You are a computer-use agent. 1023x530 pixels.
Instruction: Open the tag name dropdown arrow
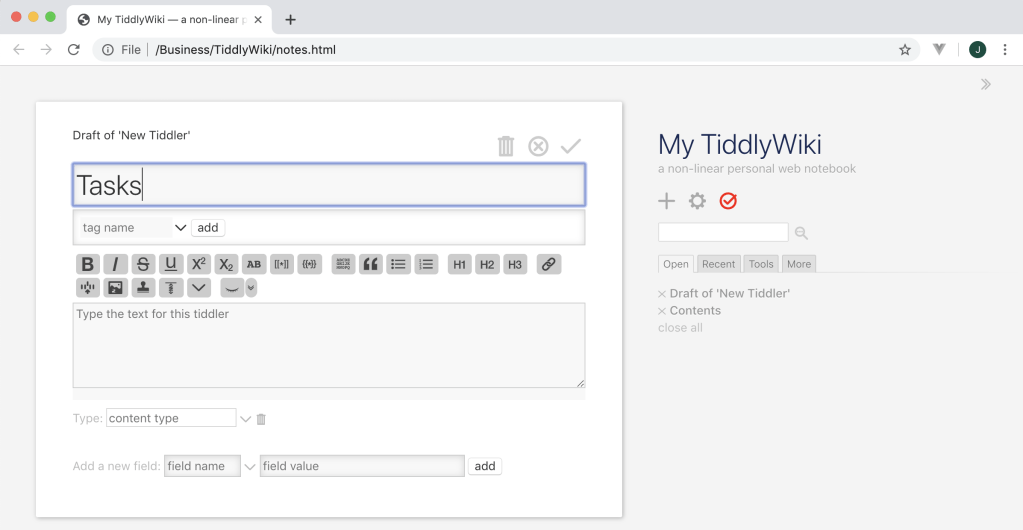coord(181,228)
